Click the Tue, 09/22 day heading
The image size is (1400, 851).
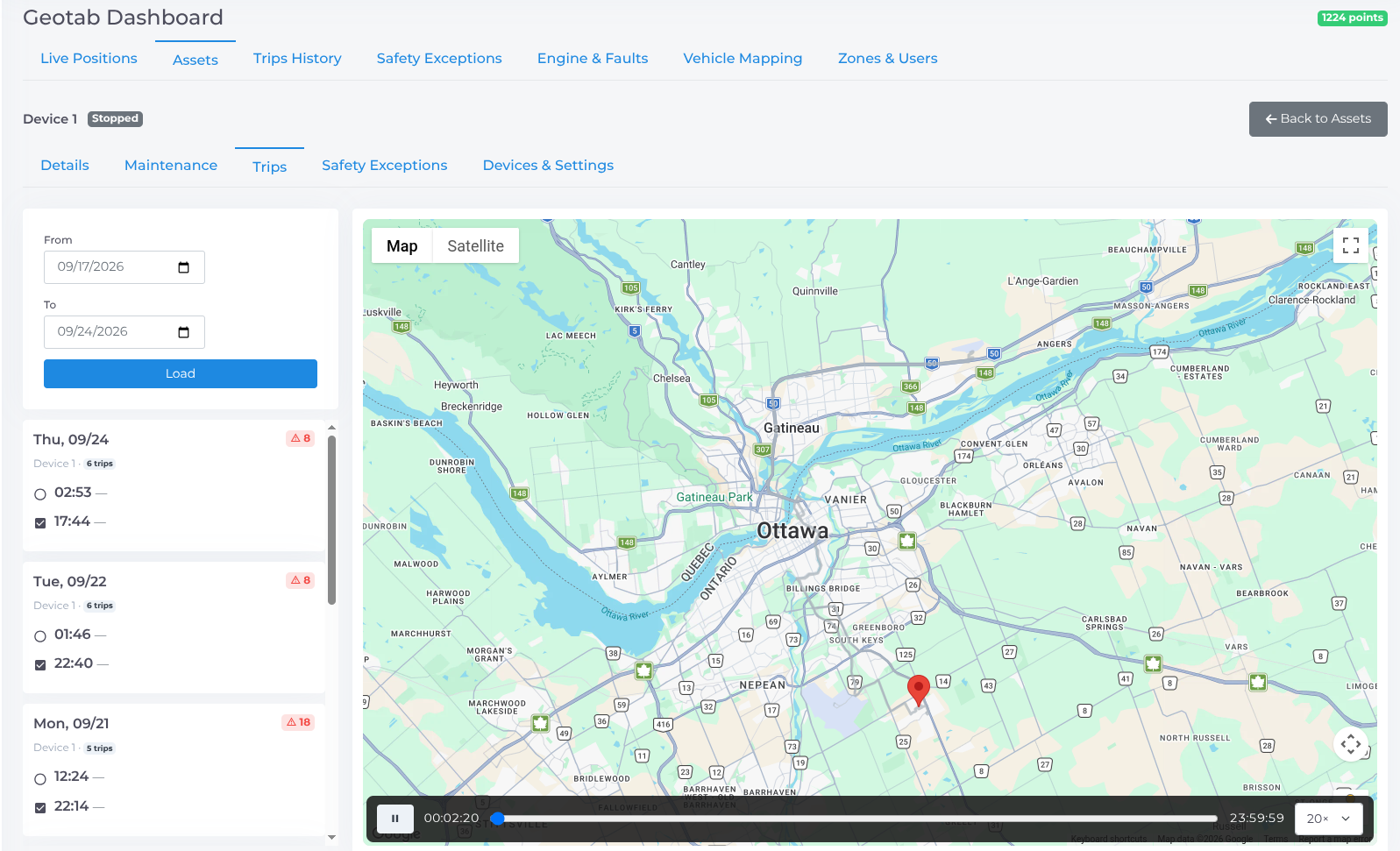coord(70,582)
